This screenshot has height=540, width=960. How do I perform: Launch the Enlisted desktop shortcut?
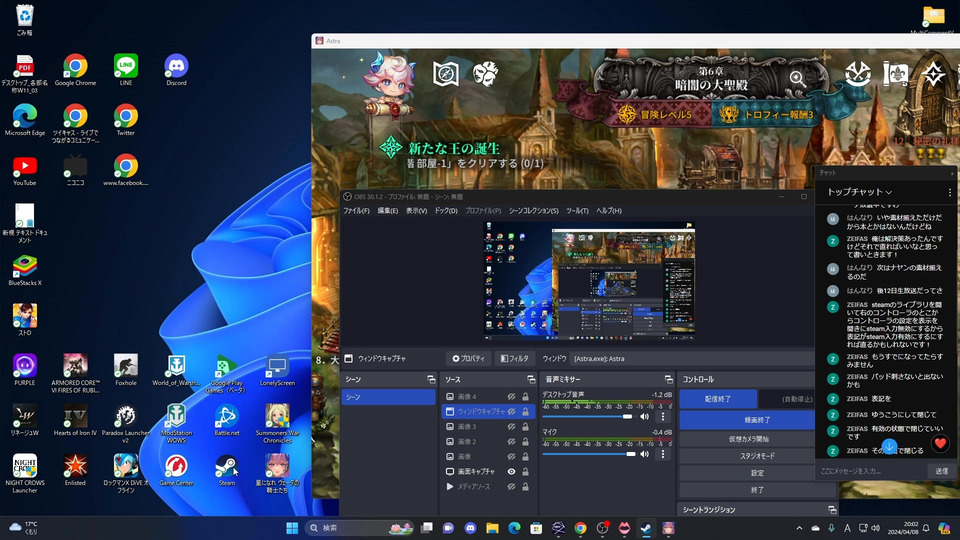click(x=75, y=470)
